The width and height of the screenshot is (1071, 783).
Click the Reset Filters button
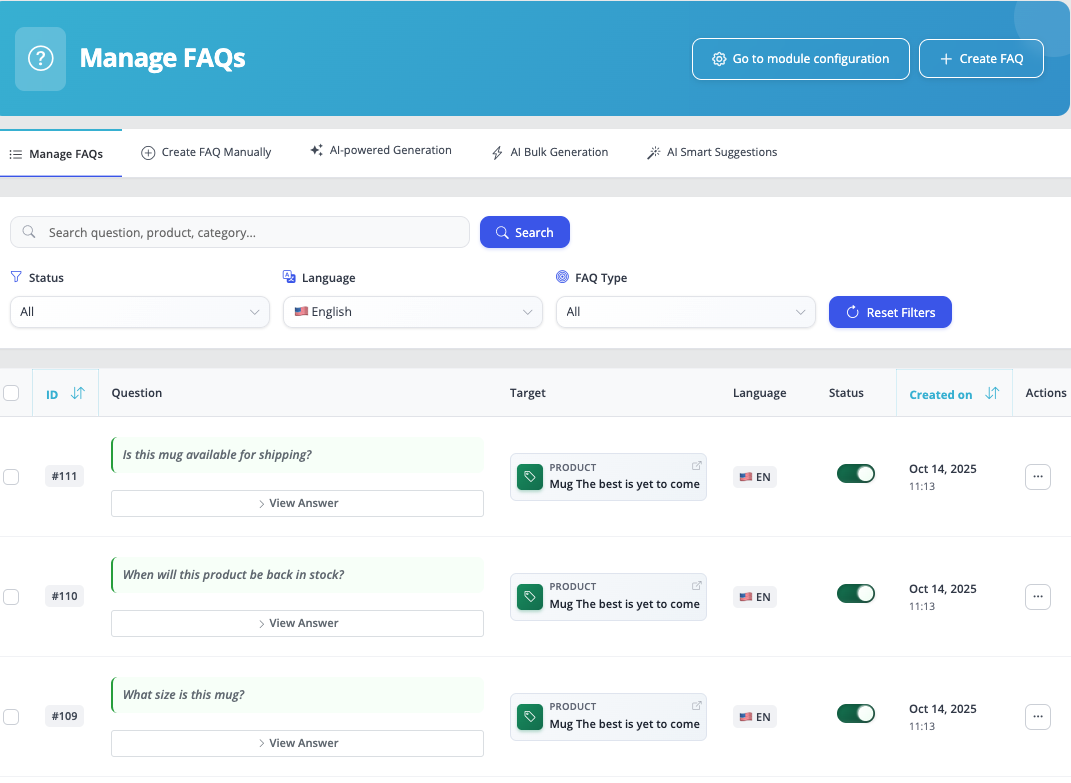[x=890, y=312]
